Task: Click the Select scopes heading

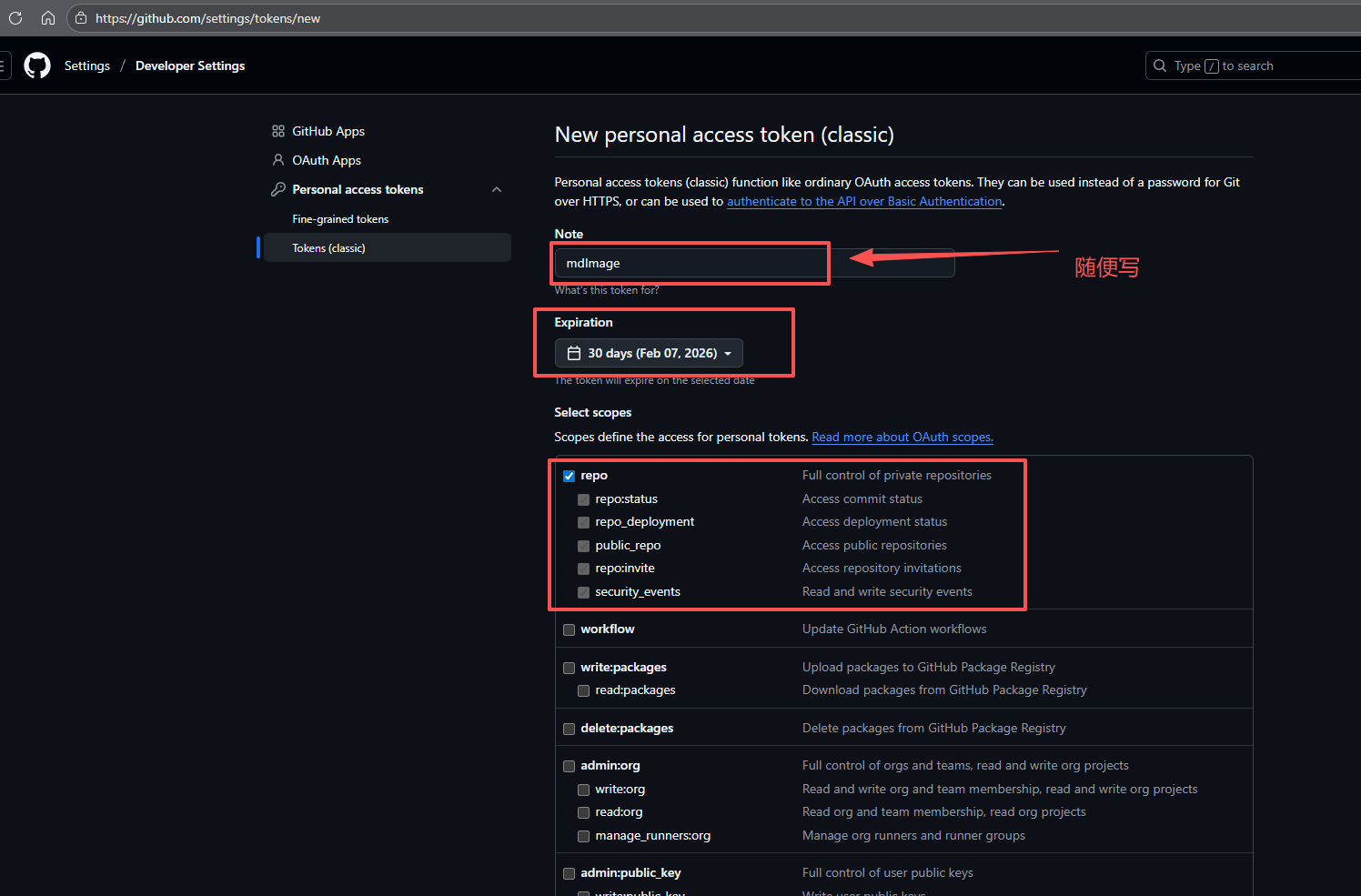Action: tap(593, 413)
